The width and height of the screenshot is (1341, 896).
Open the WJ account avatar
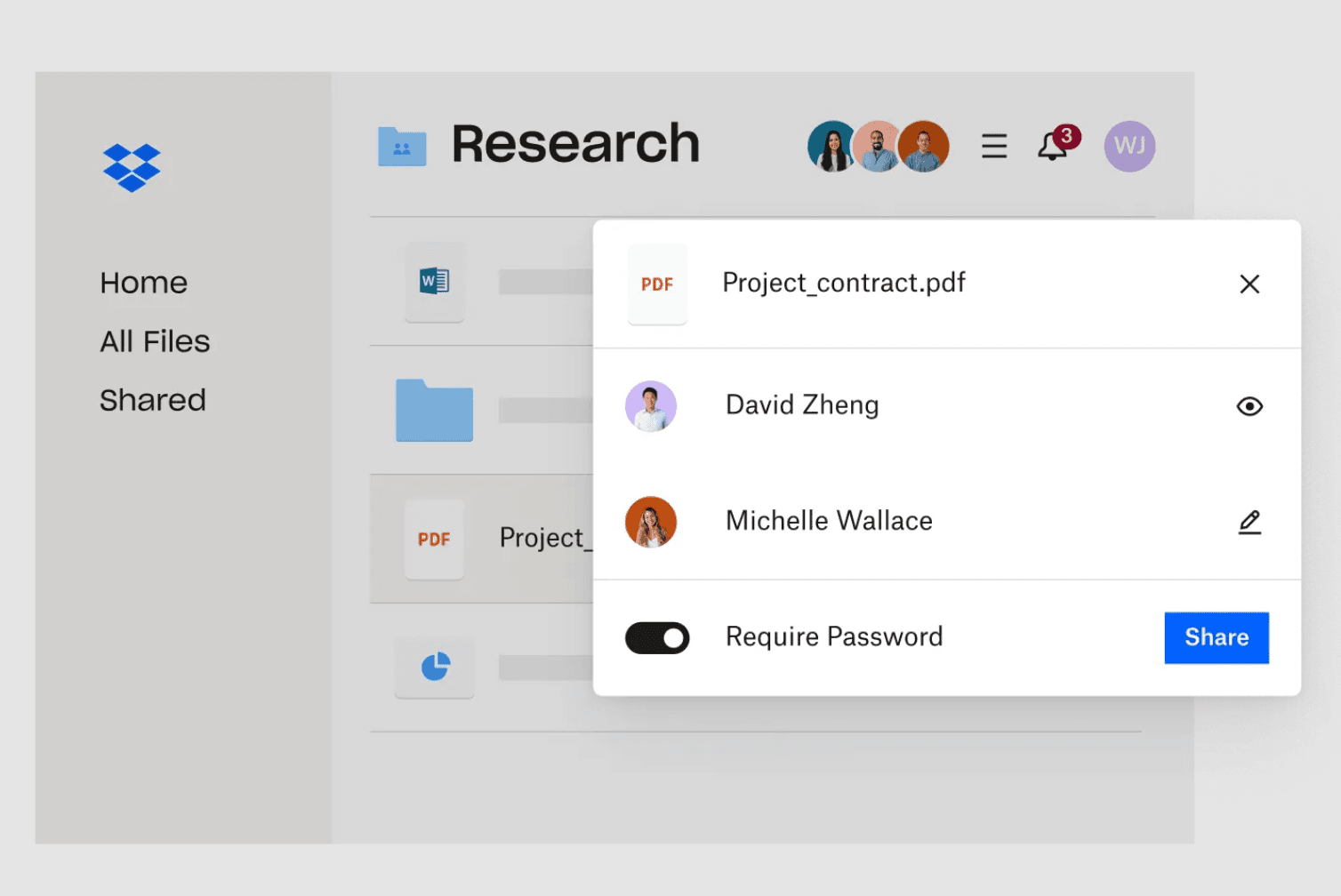[x=1129, y=147]
